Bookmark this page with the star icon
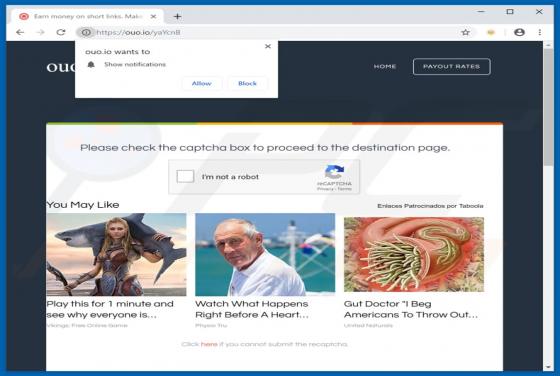Image resolution: width=560 pixels, height=376 pixels. point(465,32)
